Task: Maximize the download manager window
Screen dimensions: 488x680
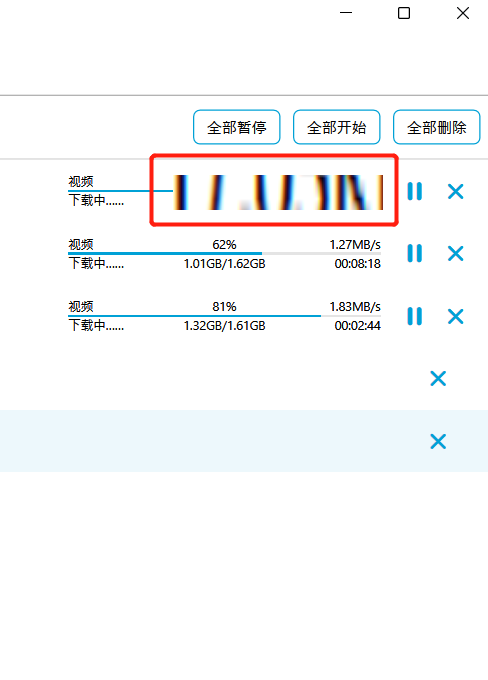Action: (404, 13)
